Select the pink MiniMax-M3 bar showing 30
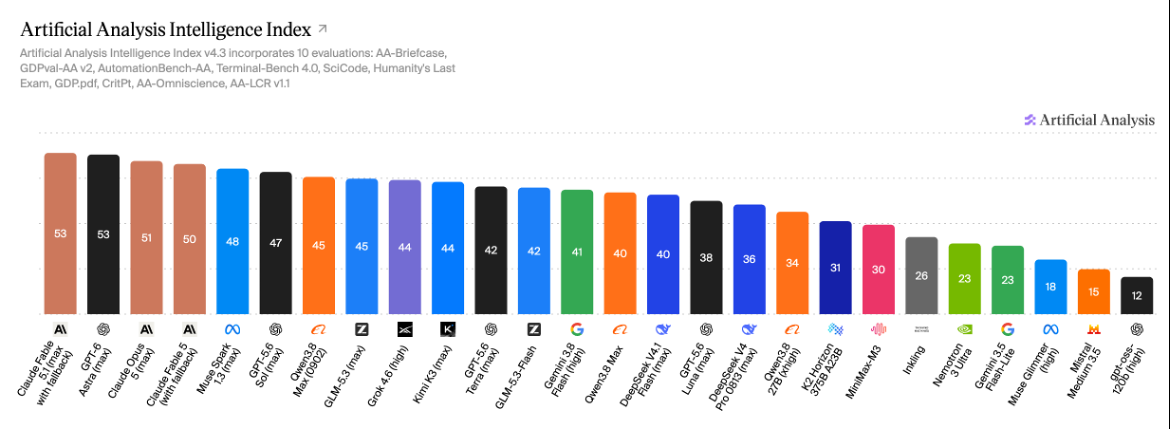This screenshot has height=429, width=1170. pos(878,269)
